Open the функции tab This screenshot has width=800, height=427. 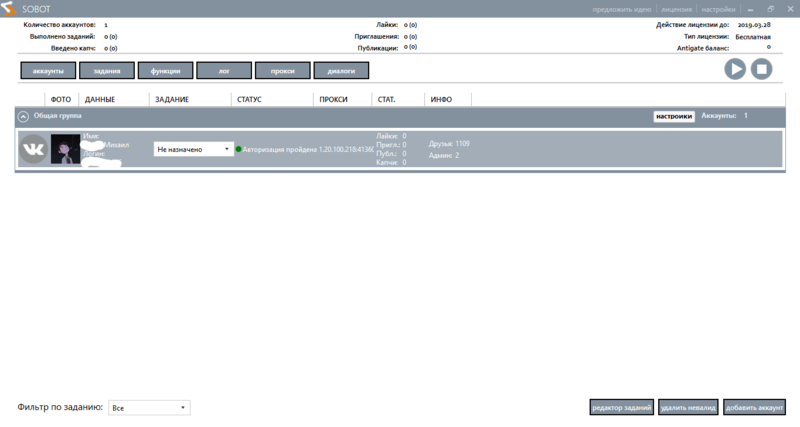point(166,71)
